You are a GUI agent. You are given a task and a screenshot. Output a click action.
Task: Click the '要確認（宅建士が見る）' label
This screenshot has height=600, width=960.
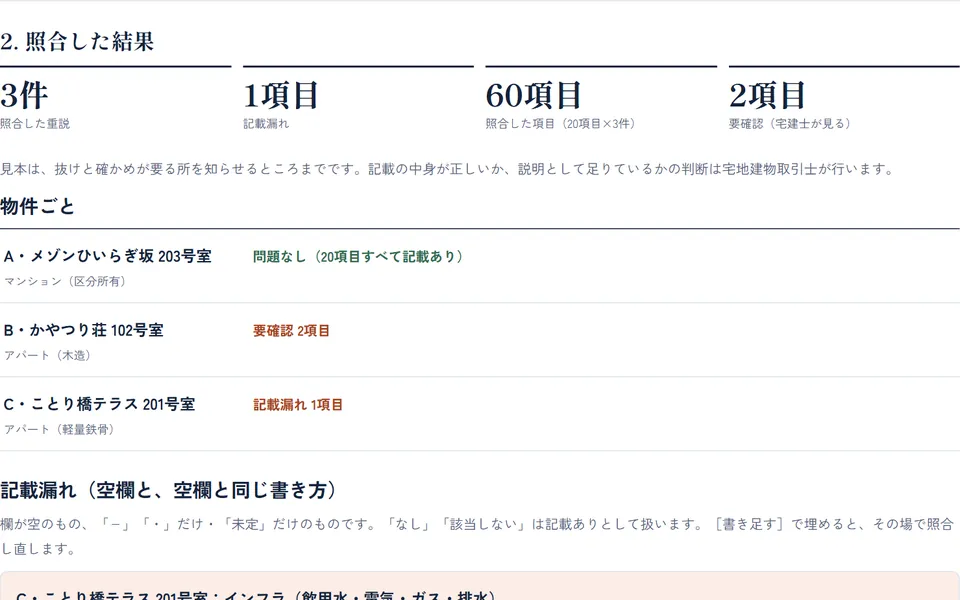(792, 124)
